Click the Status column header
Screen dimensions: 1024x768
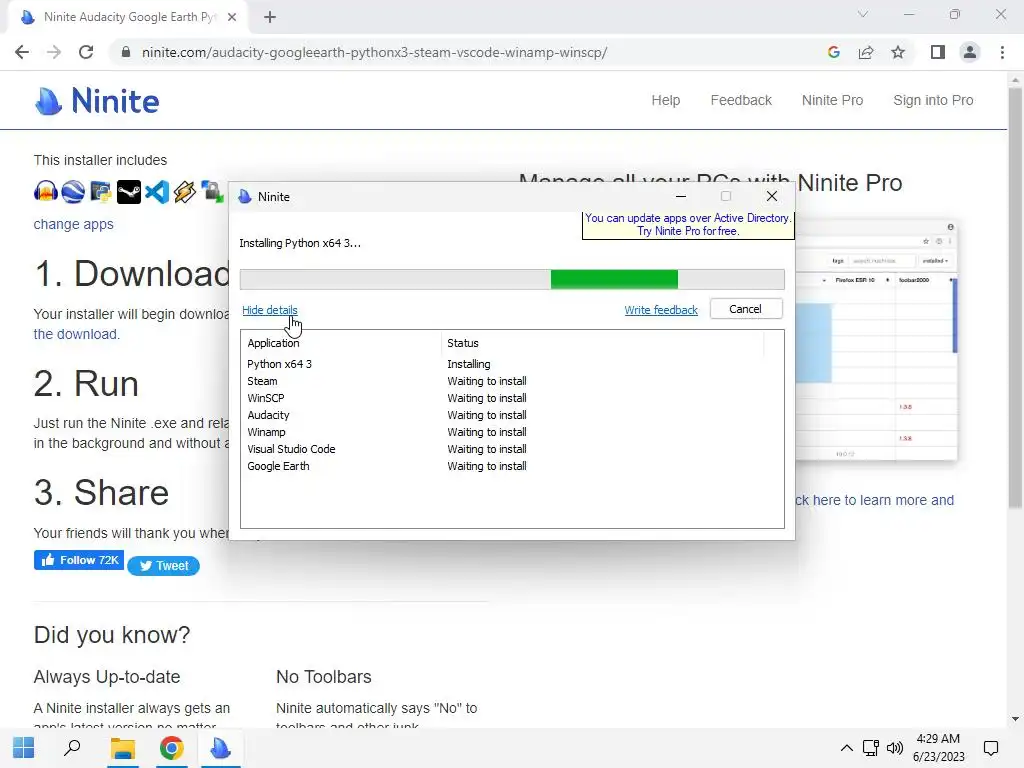(x=603, y=343)
